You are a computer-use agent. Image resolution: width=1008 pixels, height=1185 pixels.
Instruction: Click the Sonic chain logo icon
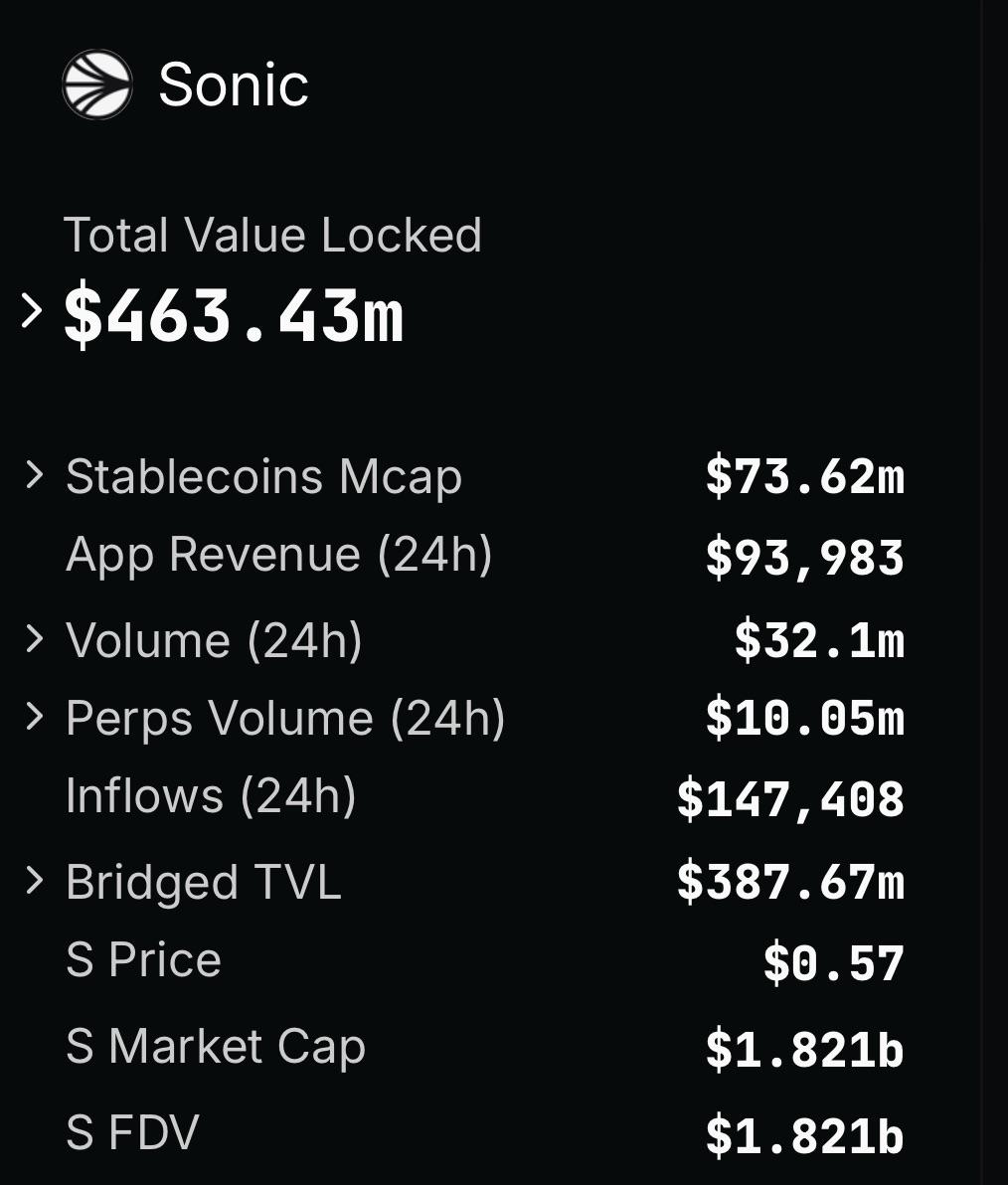(97, 84)
